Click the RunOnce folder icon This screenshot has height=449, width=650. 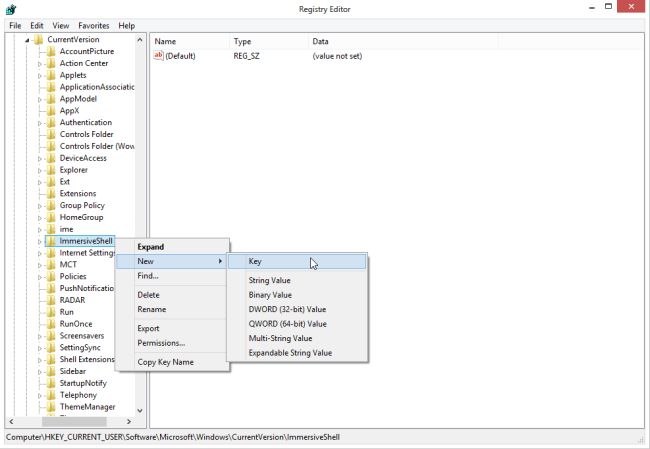tap(51, 324)
